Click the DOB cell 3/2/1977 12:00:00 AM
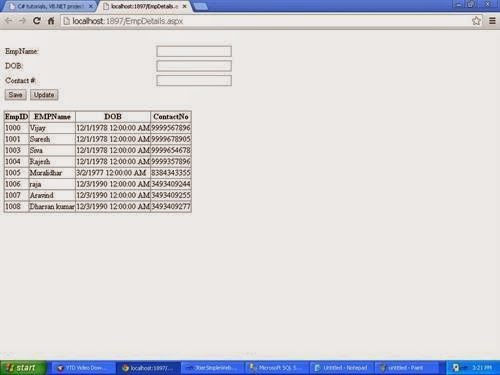500x375 pixels. 113,173
